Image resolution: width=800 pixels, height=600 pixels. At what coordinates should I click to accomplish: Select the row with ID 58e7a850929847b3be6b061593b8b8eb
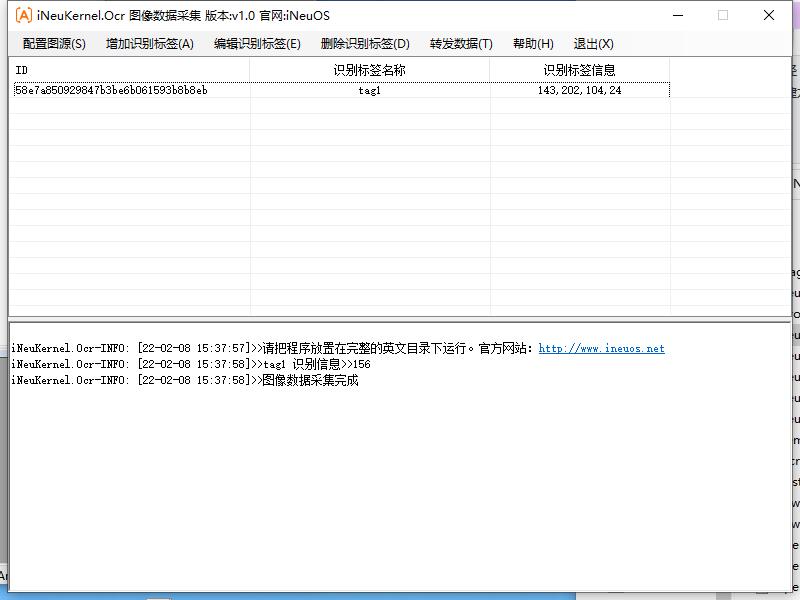pos(111,90)
